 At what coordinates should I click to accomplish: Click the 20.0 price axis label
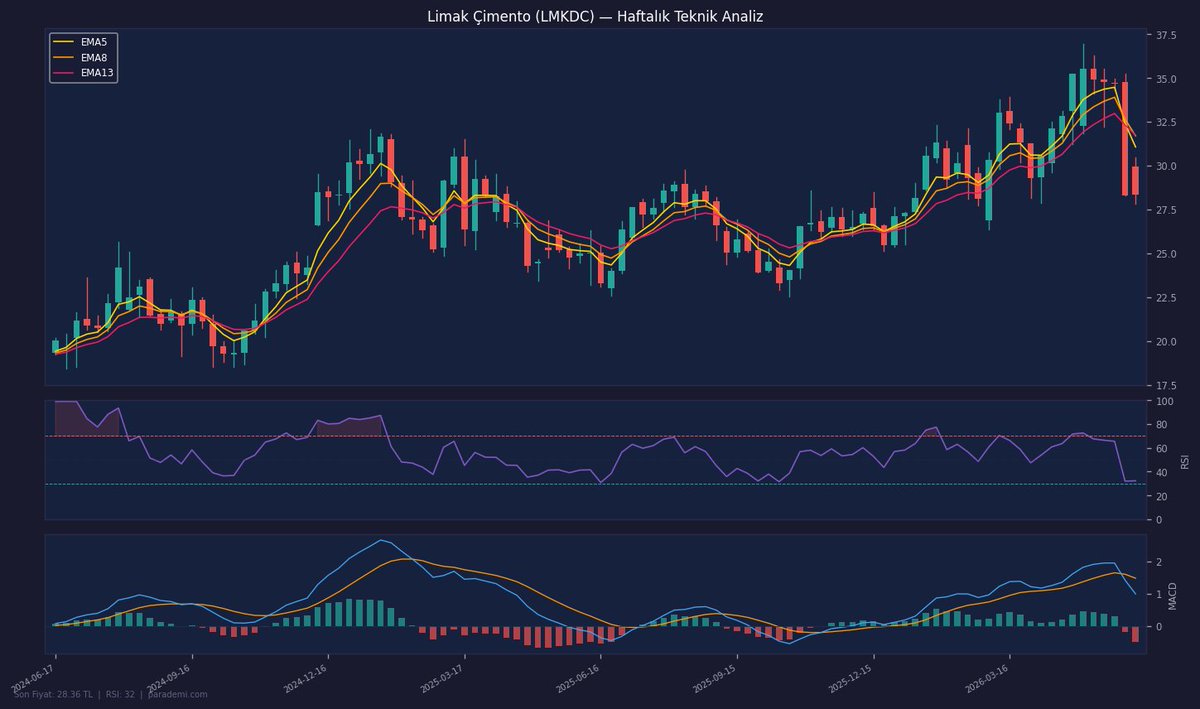click(1165, 342)
